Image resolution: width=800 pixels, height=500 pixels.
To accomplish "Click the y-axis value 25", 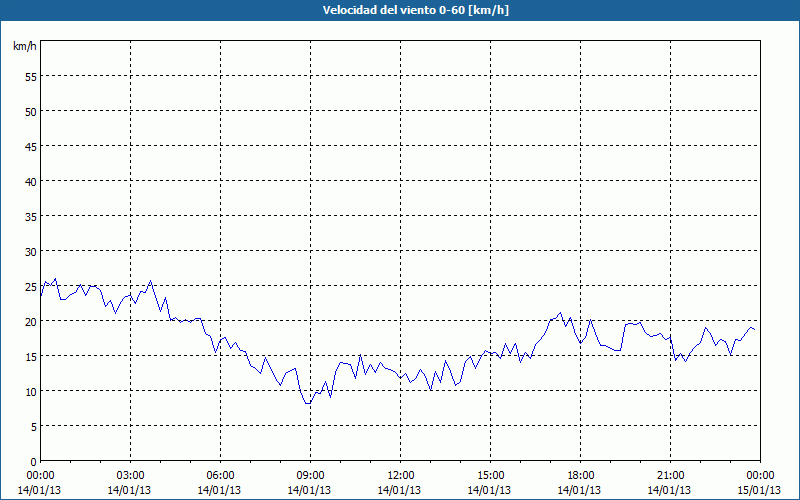I will [31, 288].
